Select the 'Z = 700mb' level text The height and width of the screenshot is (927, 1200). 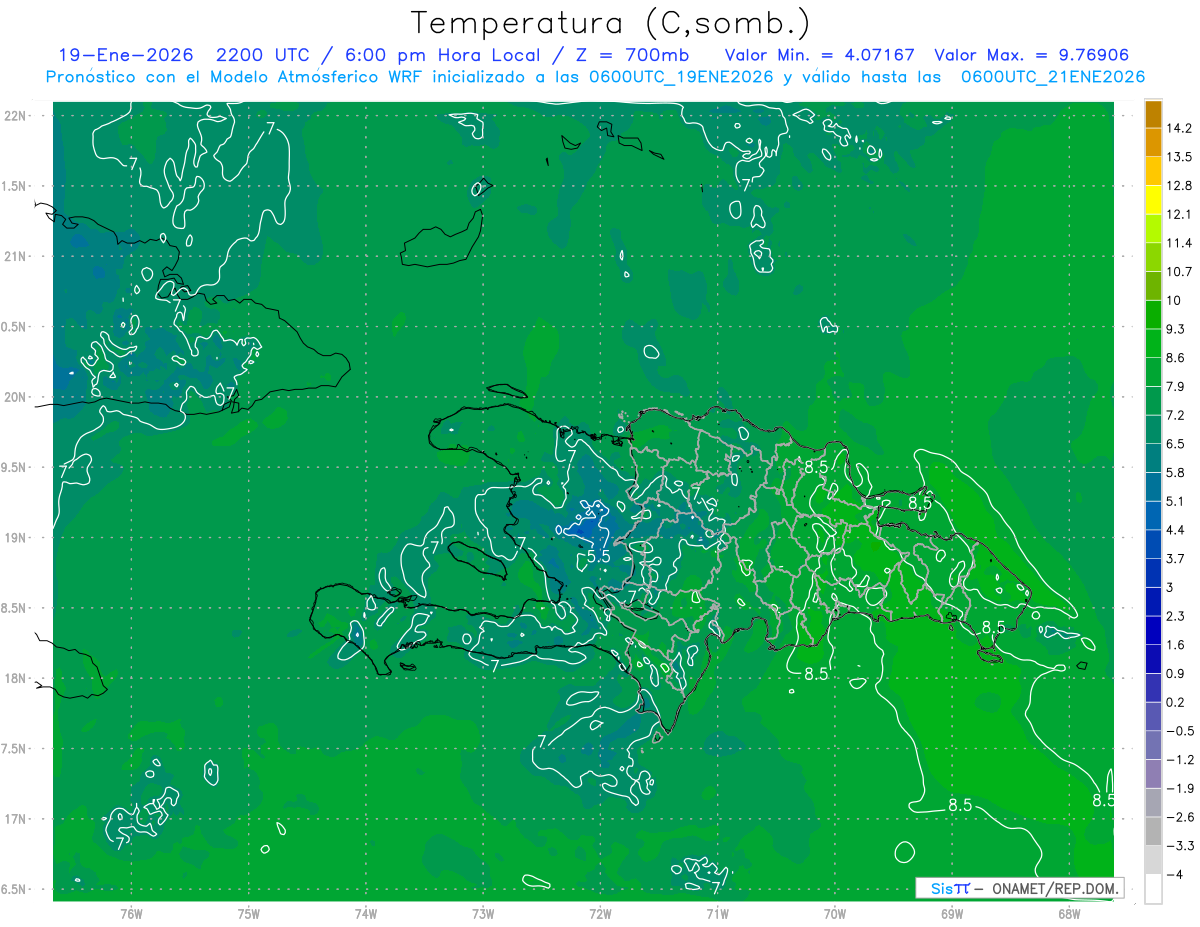pos(632,55)
